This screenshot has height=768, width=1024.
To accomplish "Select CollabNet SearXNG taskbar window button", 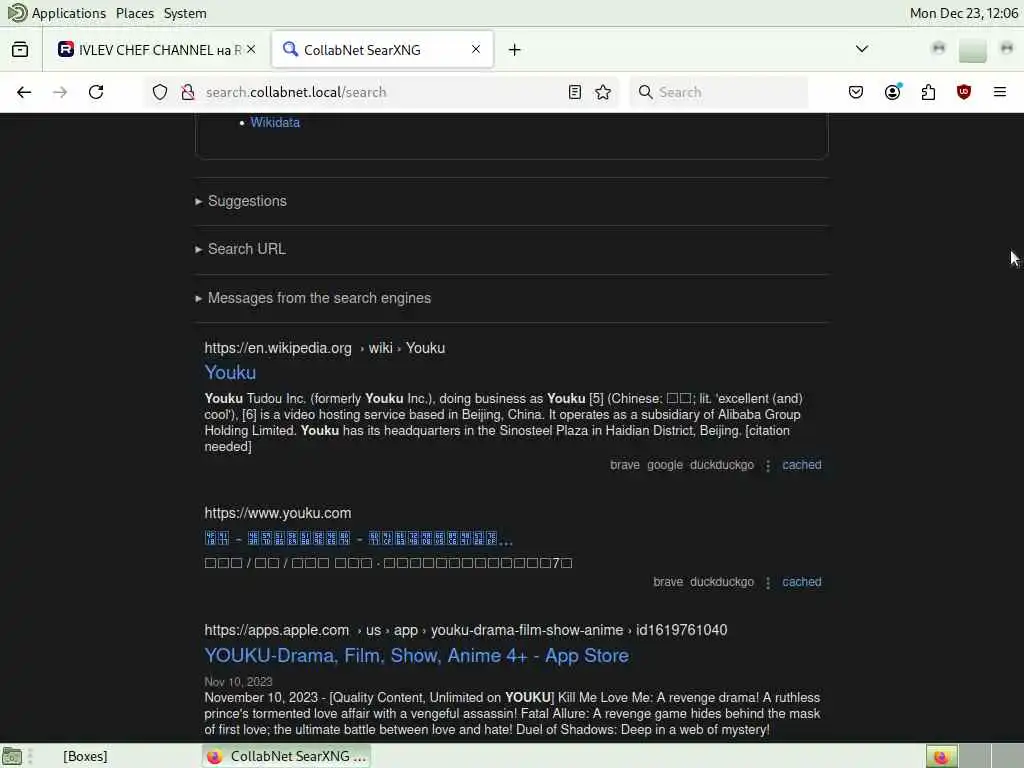I will [x=286, y=756].
